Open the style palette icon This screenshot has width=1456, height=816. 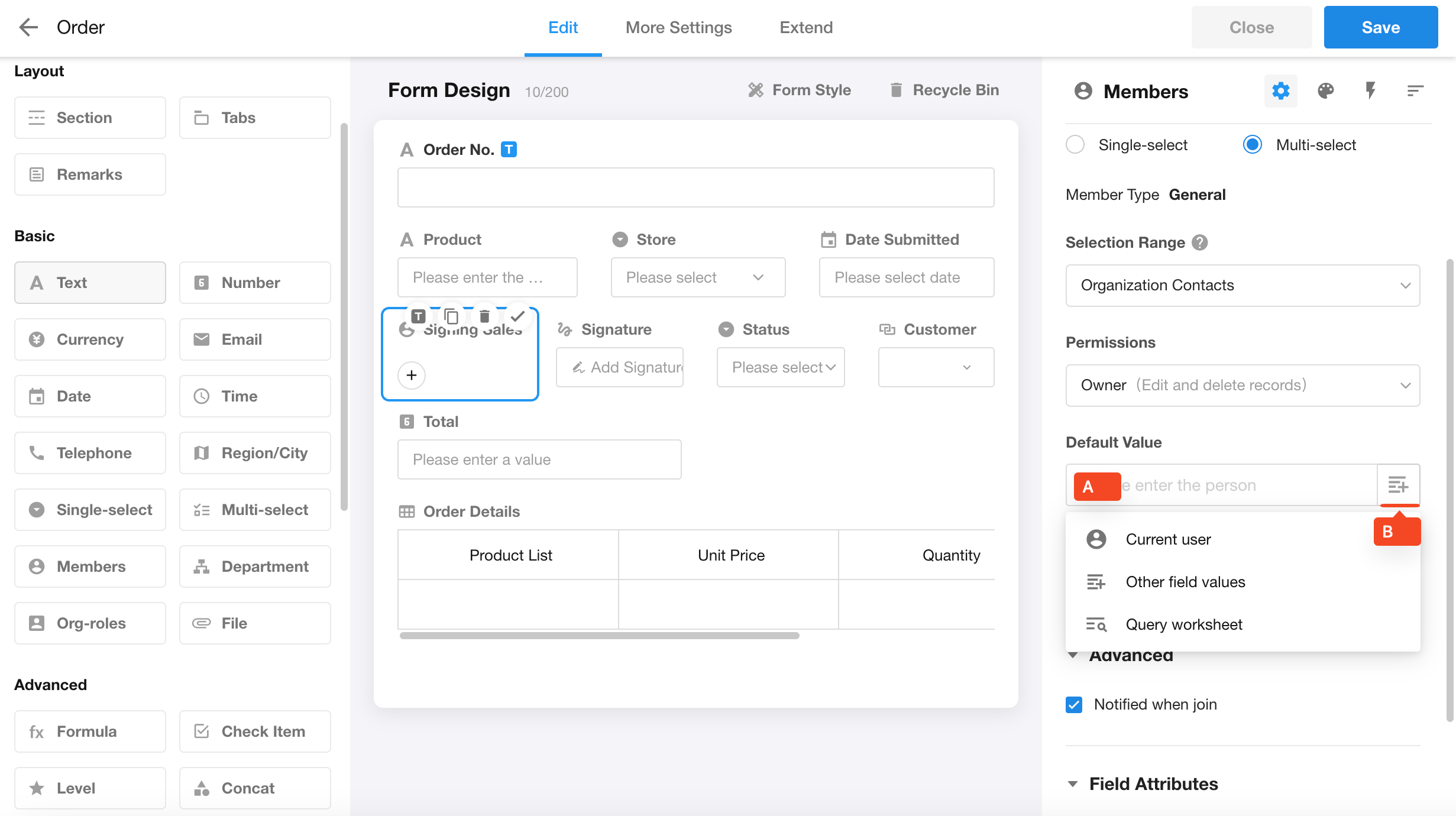[x=1325, y=91]
